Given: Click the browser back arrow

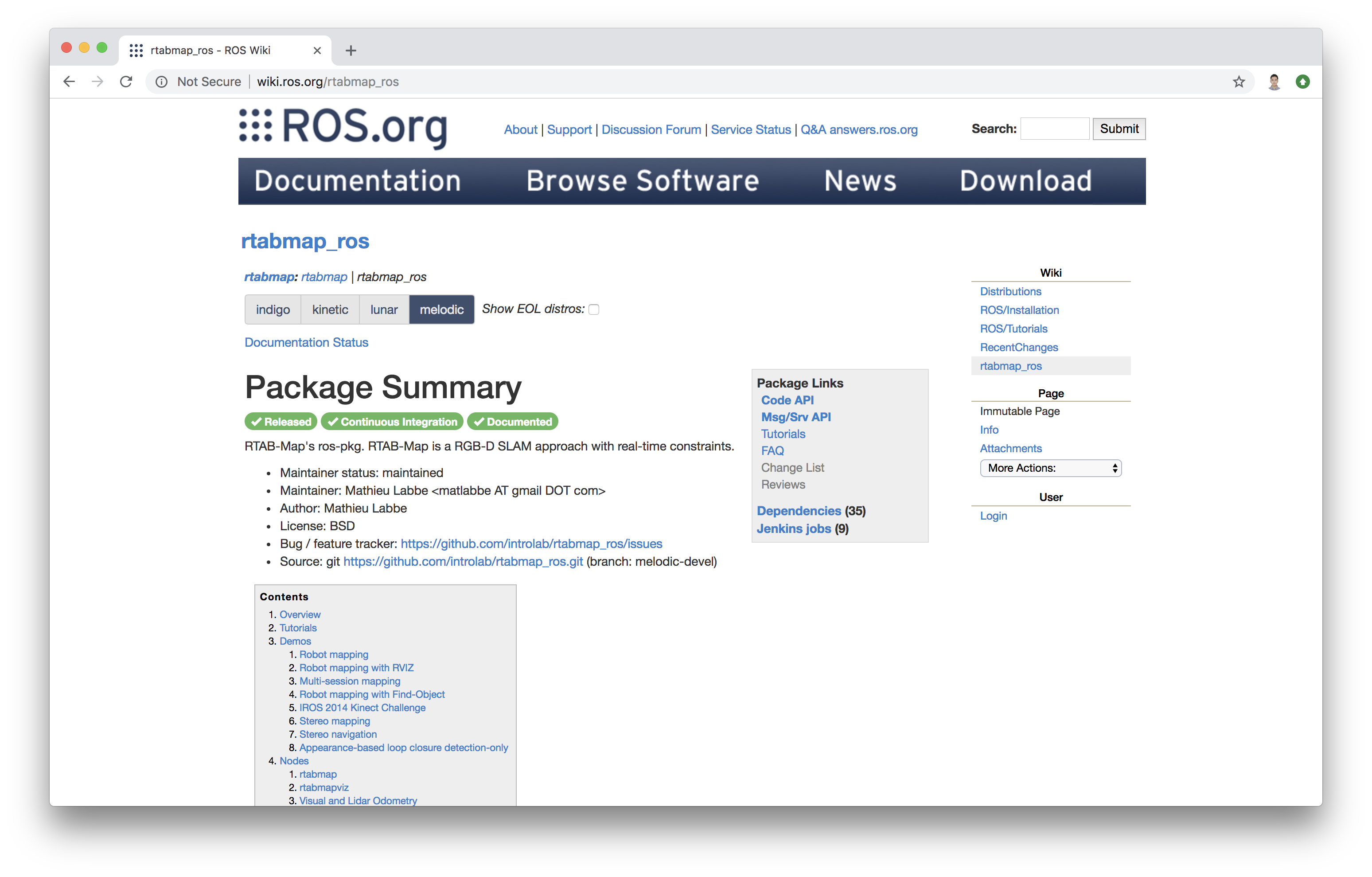Looking at the screenshot, I should pyautogui.click(x=69, y=82).
